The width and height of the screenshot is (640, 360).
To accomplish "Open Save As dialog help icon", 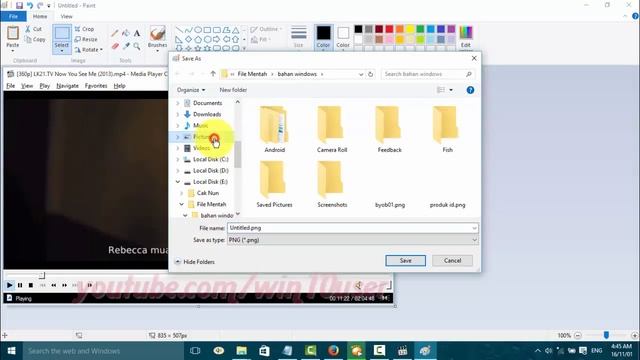I will [470, 90].
